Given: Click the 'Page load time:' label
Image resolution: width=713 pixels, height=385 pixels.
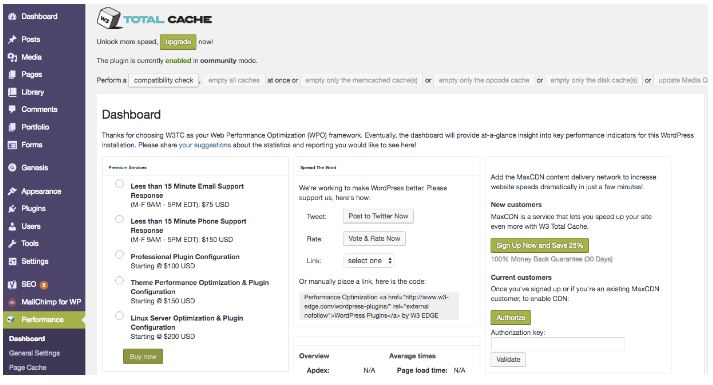Looking at the screenshot, I should (x=422, y=370).
